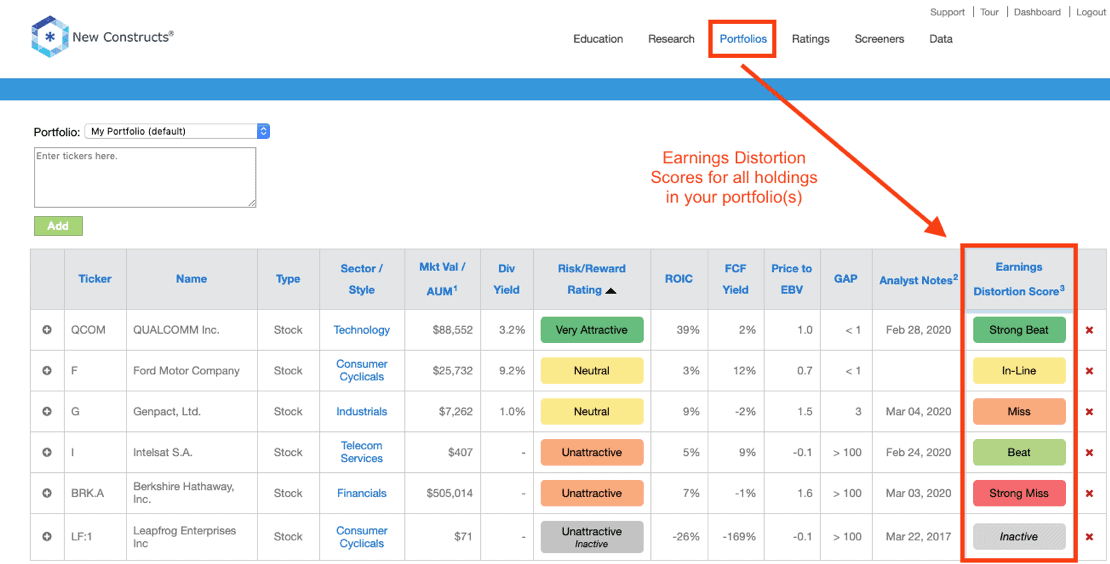Image resolution: width=1110 pixels, height=564 pixels.
Task: Sort by Div Yield column header
Action: point(507,279)
